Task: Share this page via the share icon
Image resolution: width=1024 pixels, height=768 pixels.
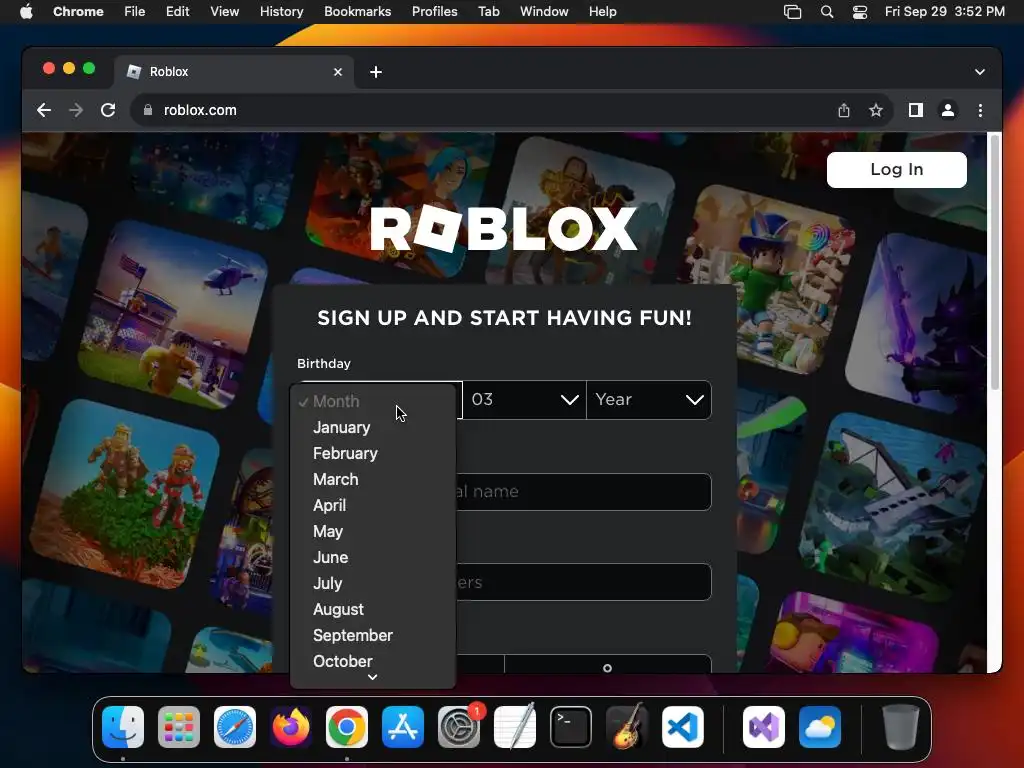Action: click(x=844, y=110)
